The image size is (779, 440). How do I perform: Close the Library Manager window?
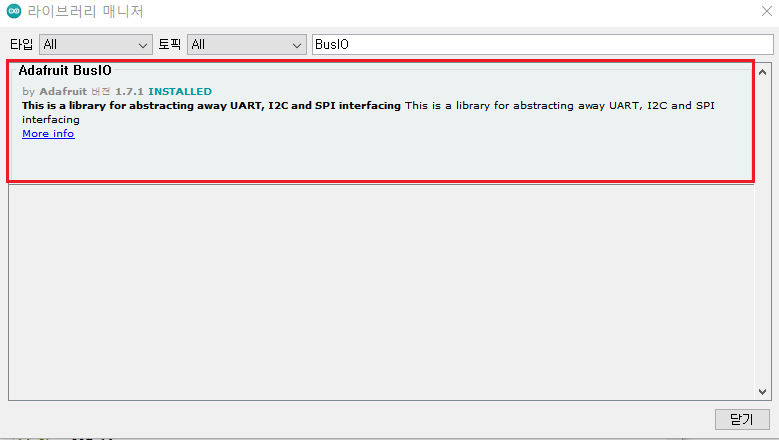[x=767, y=11]
